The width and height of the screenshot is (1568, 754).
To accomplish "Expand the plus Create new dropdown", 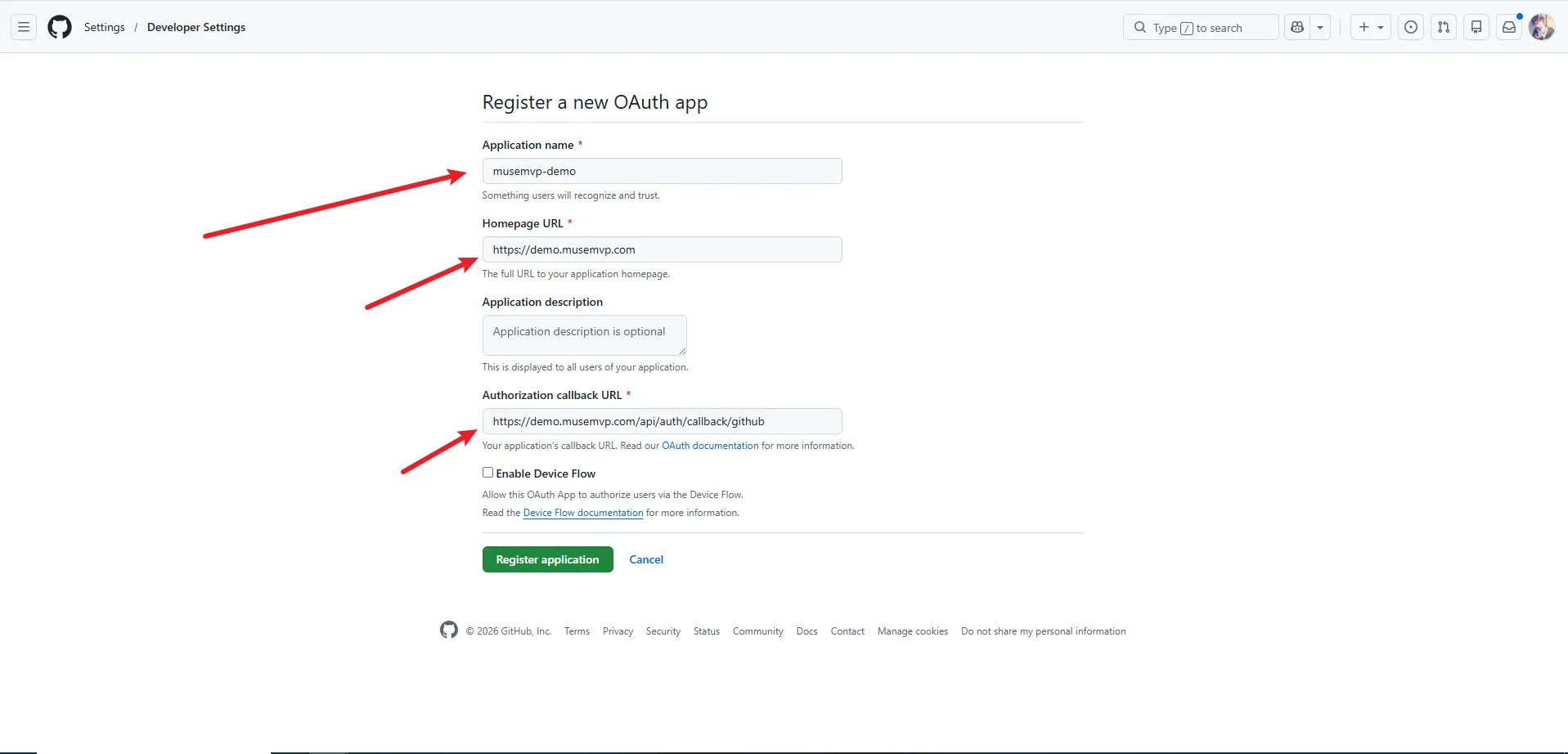I will [1371, 27].
